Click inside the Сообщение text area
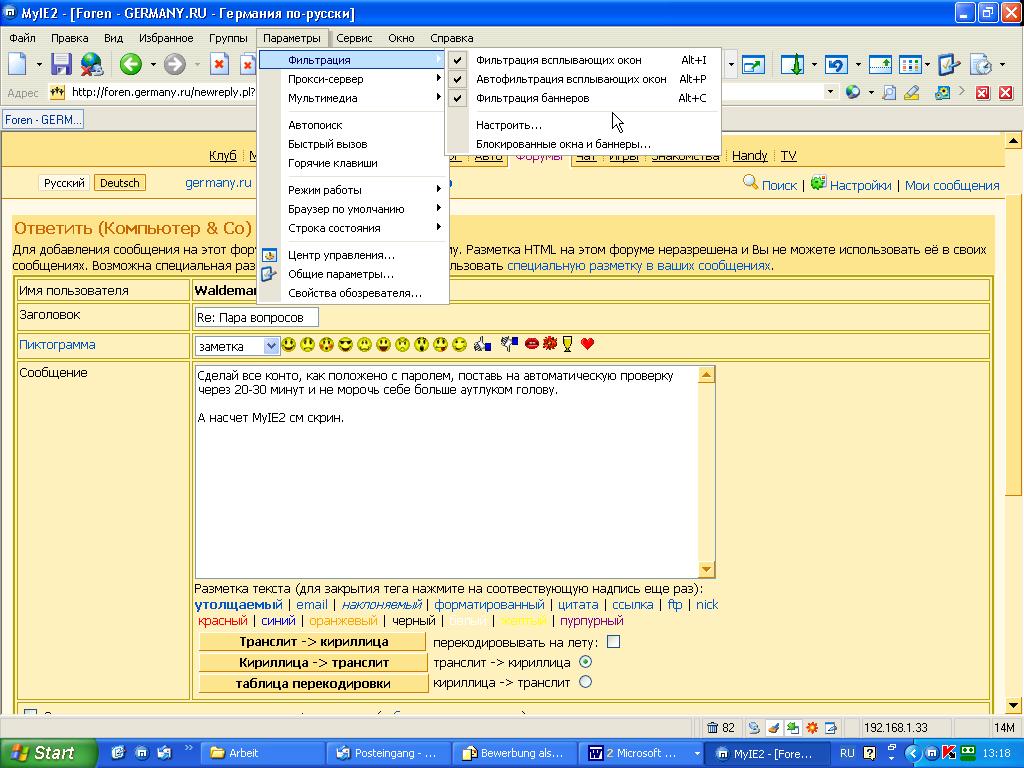The width and height of the screenshot is (1024, 768). pyautogui.click(x=447, y=472)
